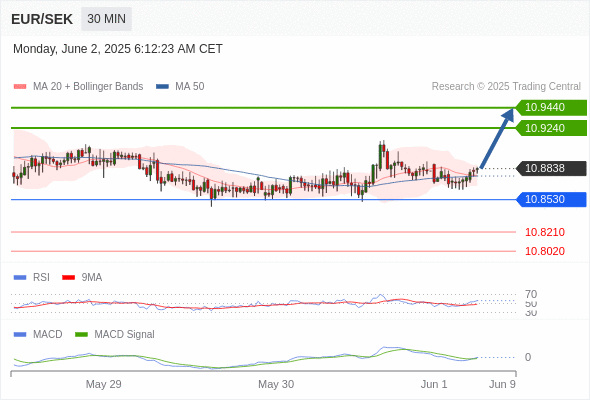Image resolution: width=590 pixels, height=400 pixels.
Task: Click the blue upward forecast arrow
Action: point(497,138)
